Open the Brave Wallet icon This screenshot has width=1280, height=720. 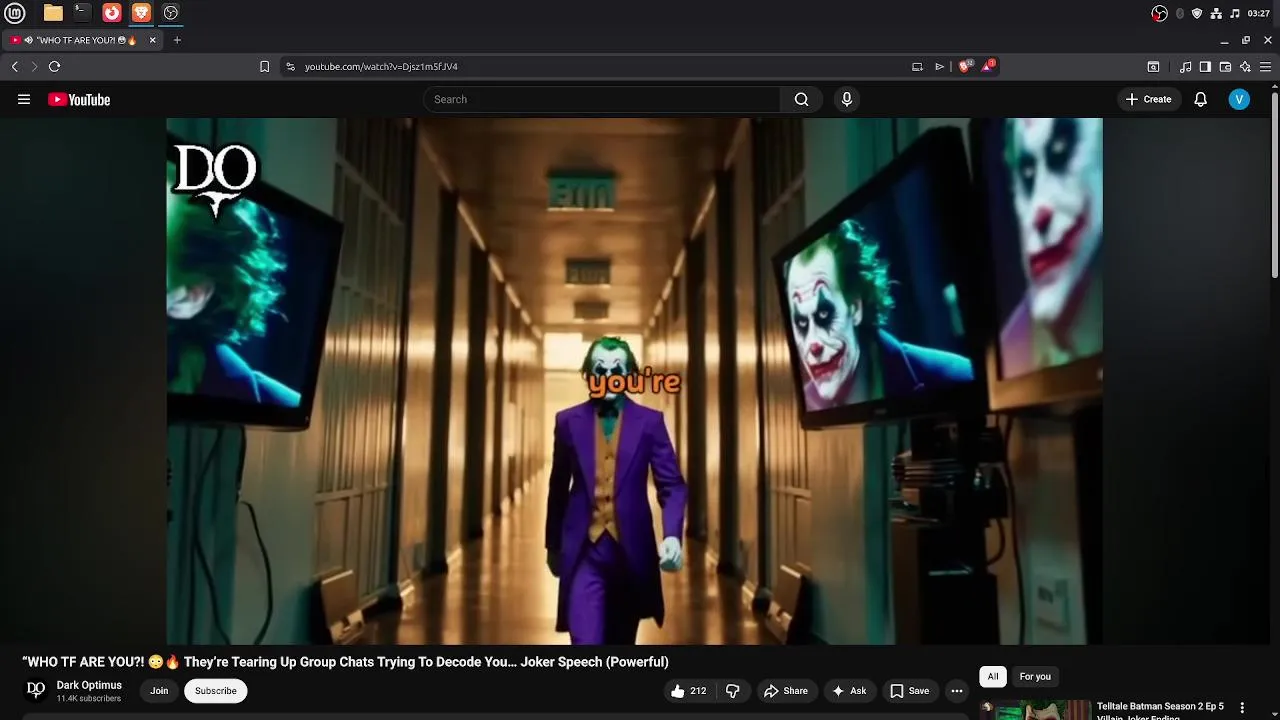(1225, 66)
